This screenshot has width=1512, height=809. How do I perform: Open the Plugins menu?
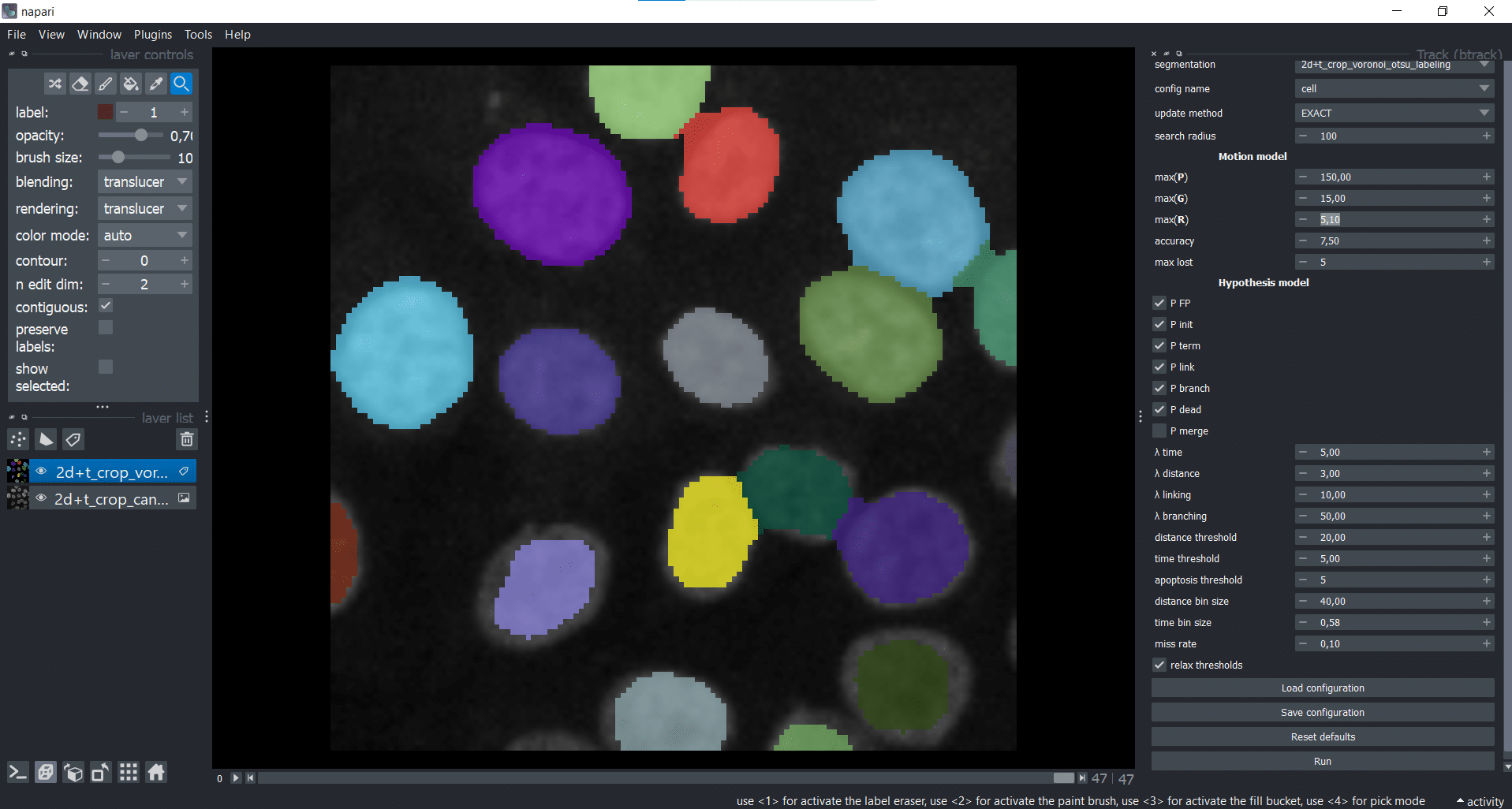[x=152, y=35]
